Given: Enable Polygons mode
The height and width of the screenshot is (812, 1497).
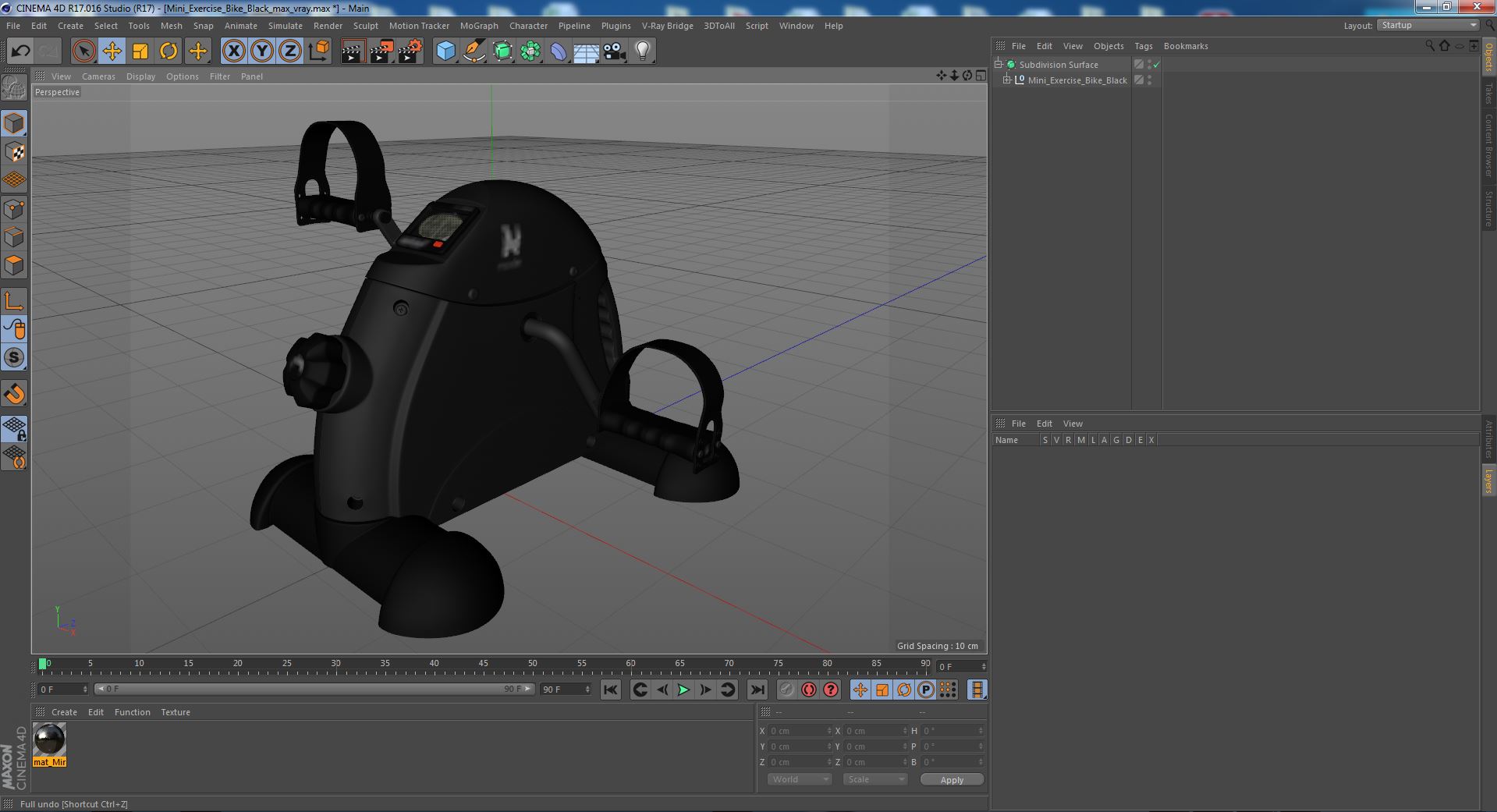Looking at the screenshot, I should [x=14, y=265].
